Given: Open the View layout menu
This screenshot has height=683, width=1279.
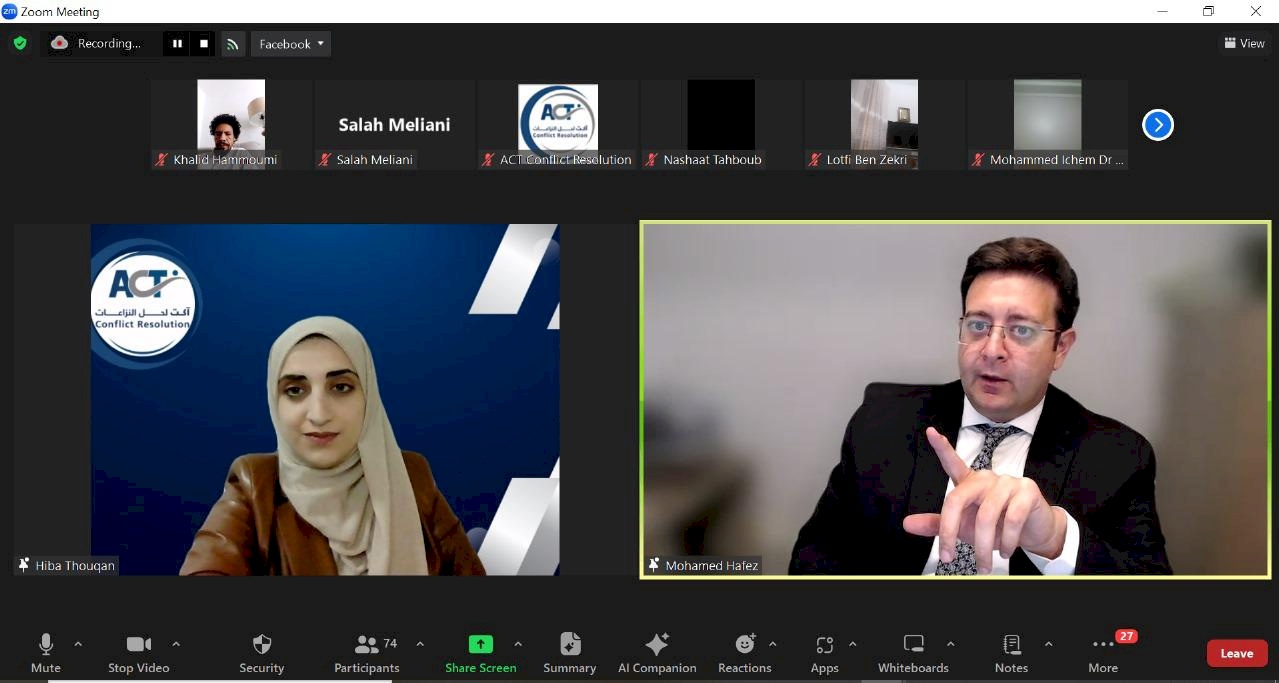Looking at the screenshot, I should (1244, 43).
